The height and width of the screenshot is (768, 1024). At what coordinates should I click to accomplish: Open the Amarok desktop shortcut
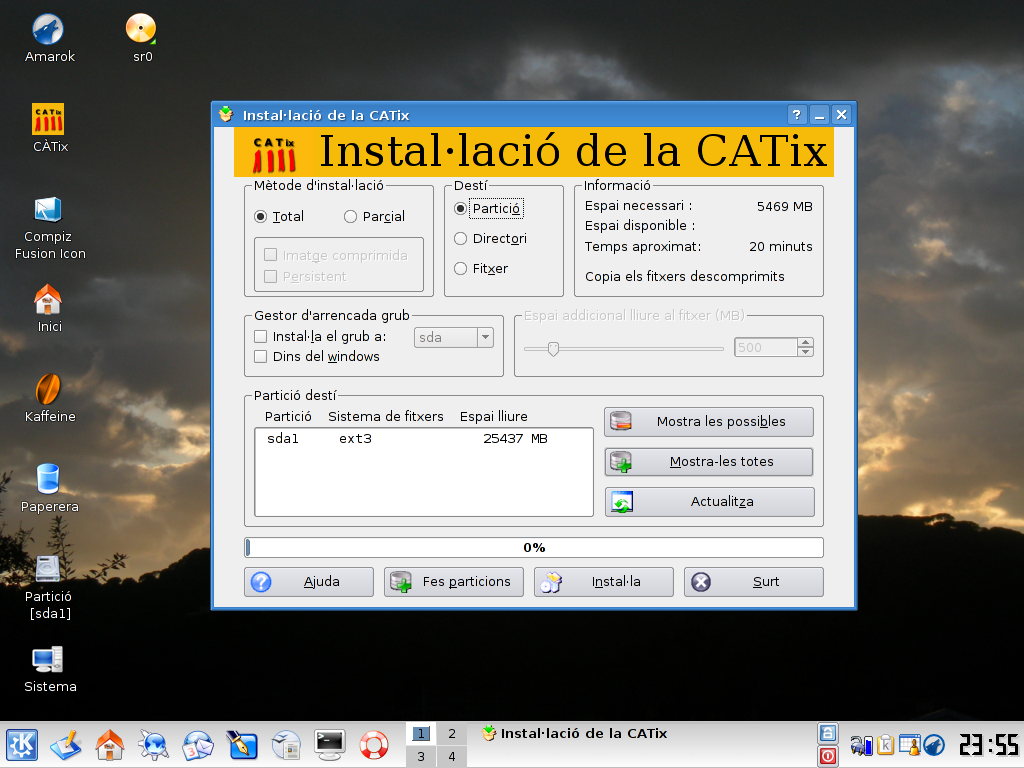49,39
